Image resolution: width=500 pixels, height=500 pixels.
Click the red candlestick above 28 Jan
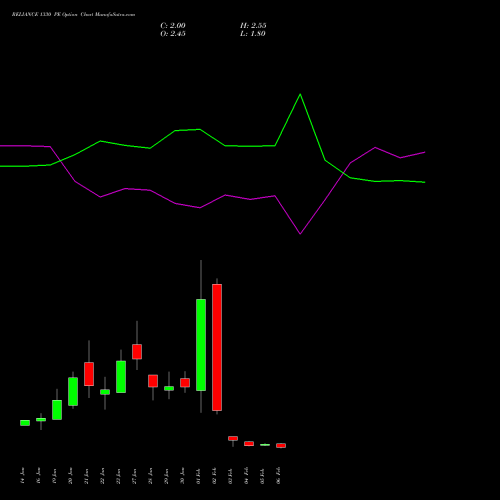pos(153,381)
